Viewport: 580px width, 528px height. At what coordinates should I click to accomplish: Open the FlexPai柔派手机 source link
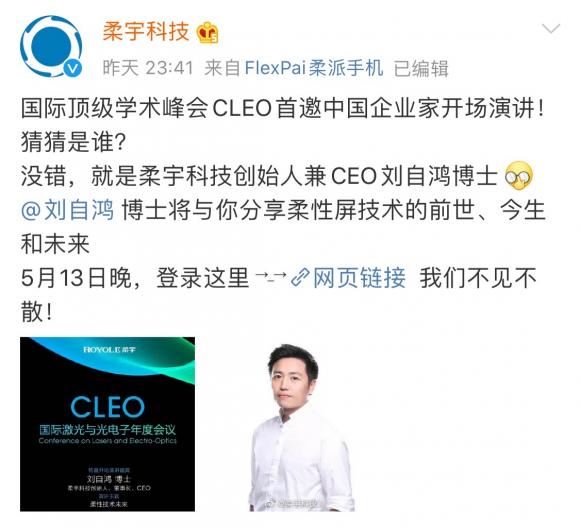pos(314,68)
